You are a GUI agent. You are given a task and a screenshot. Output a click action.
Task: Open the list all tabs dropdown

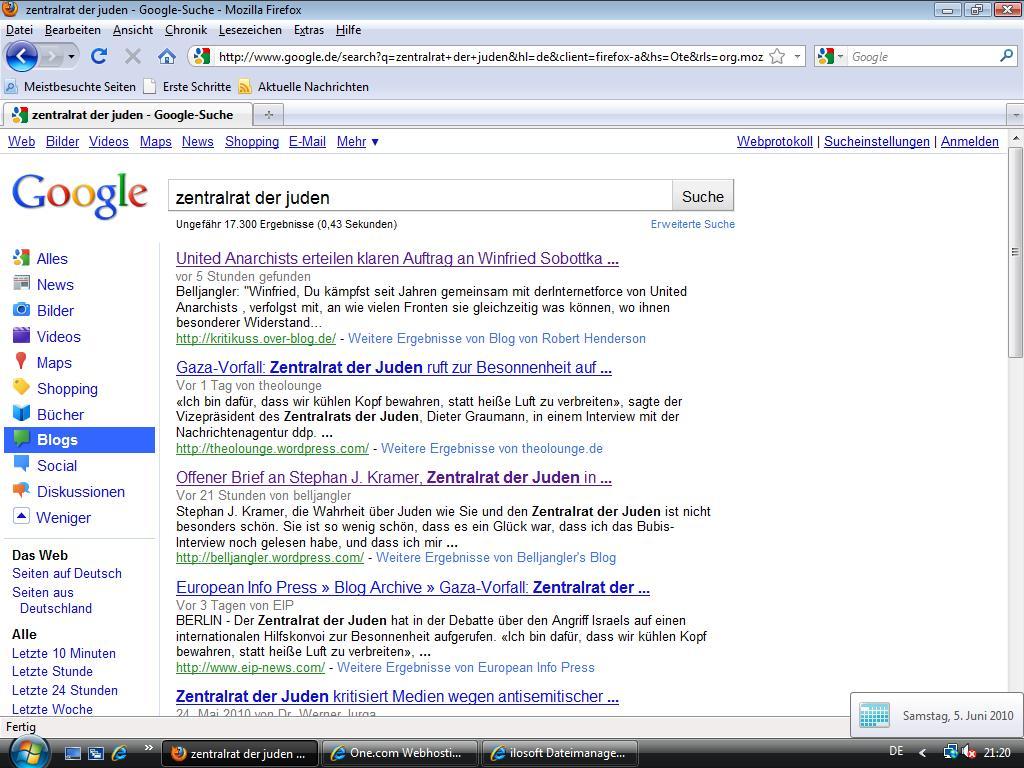1015,115
